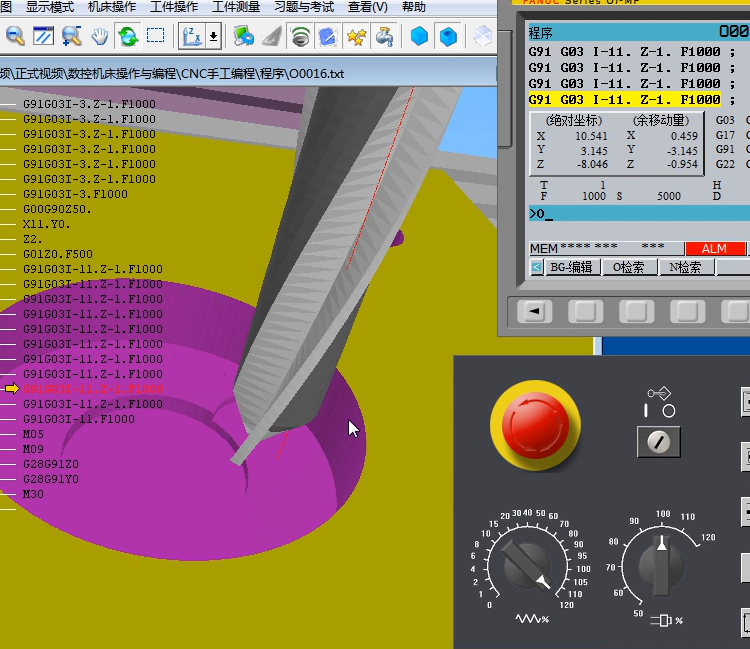Activate the pan hand tool

(x=99, y=36)
